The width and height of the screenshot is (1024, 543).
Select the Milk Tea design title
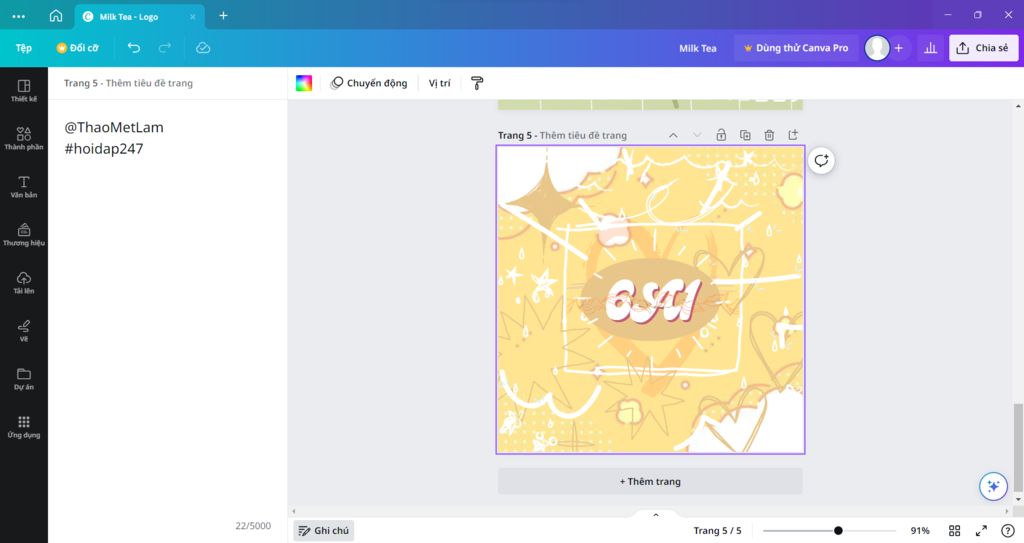(697, 48)
